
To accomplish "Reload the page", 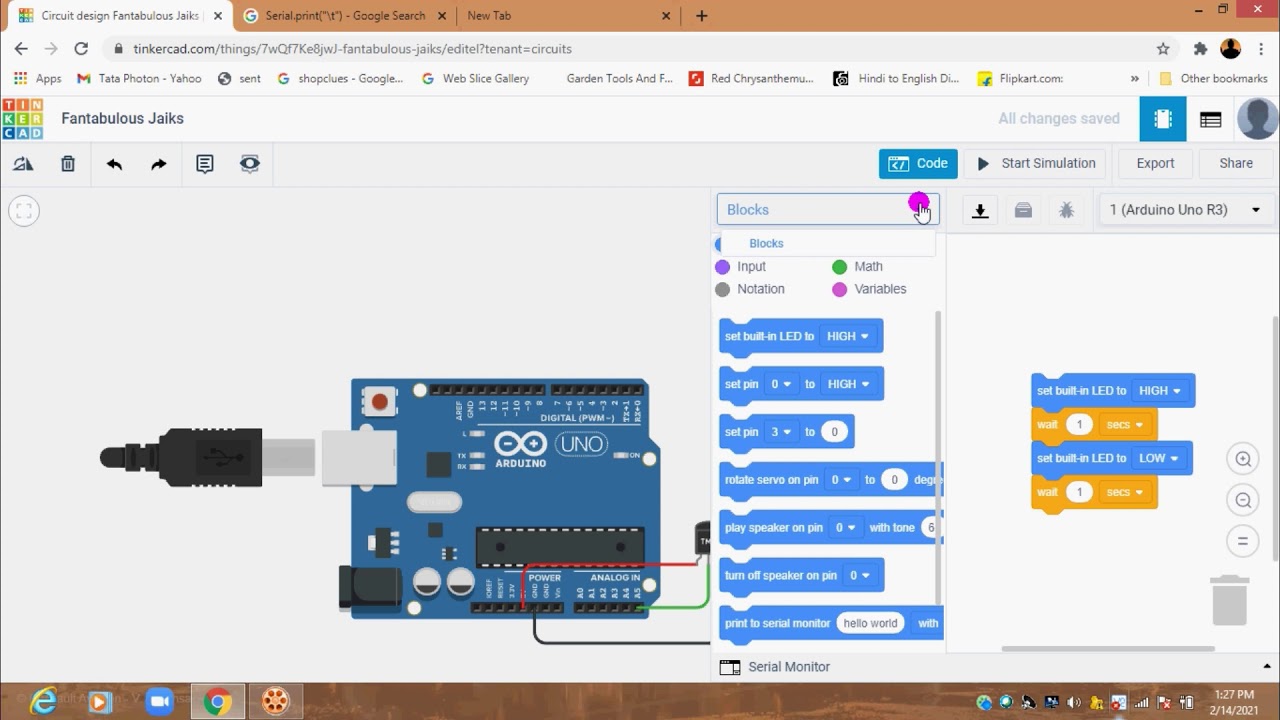I will pos(81,48).
